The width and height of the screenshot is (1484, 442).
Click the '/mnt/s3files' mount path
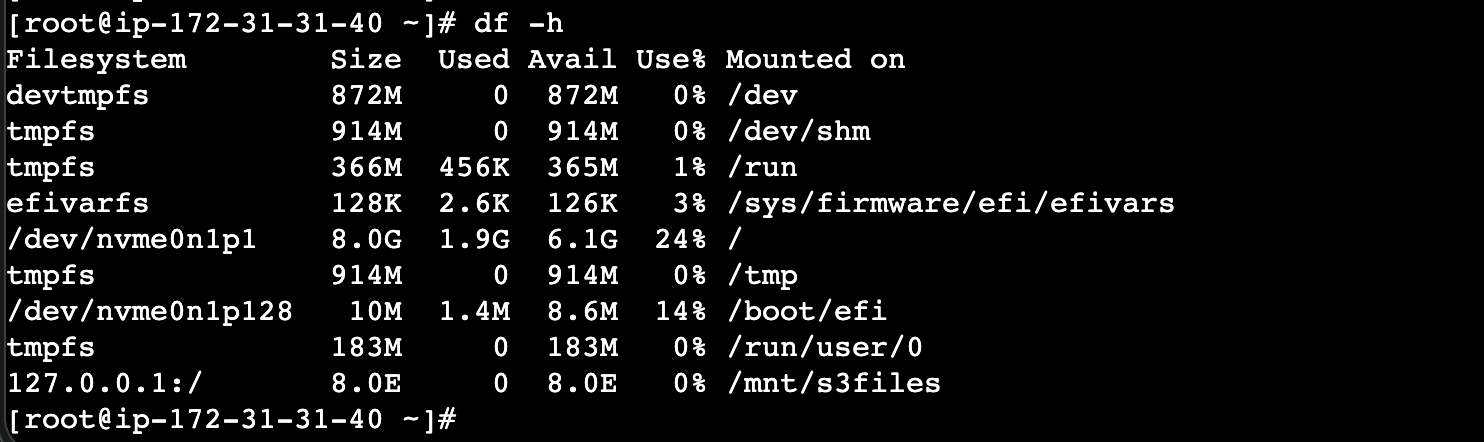[833, 384]
